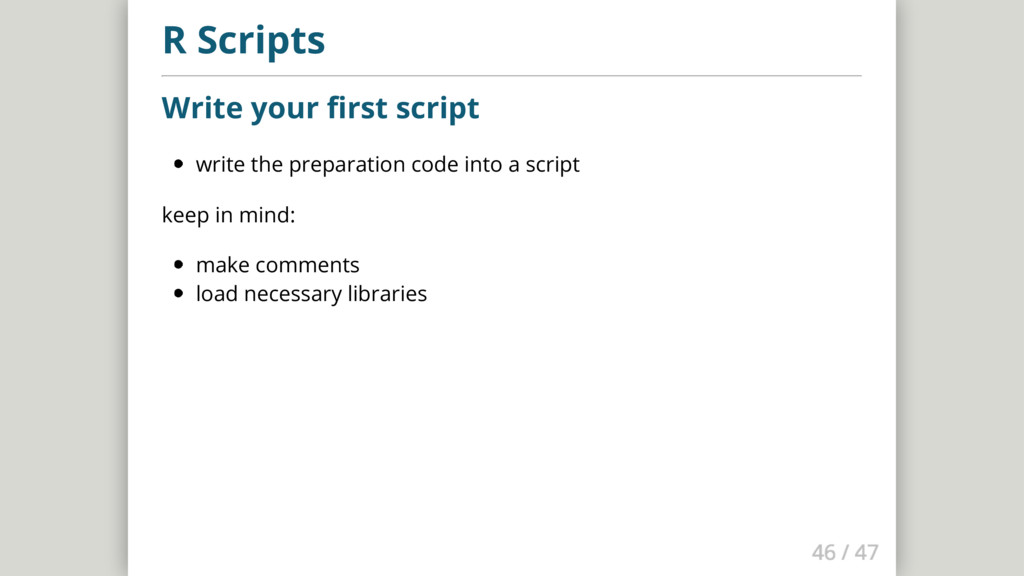The width and height of the screenshot is (1024, 576).
Task: Click the 'make comments' bullet text
Action: tap(277, 265)
